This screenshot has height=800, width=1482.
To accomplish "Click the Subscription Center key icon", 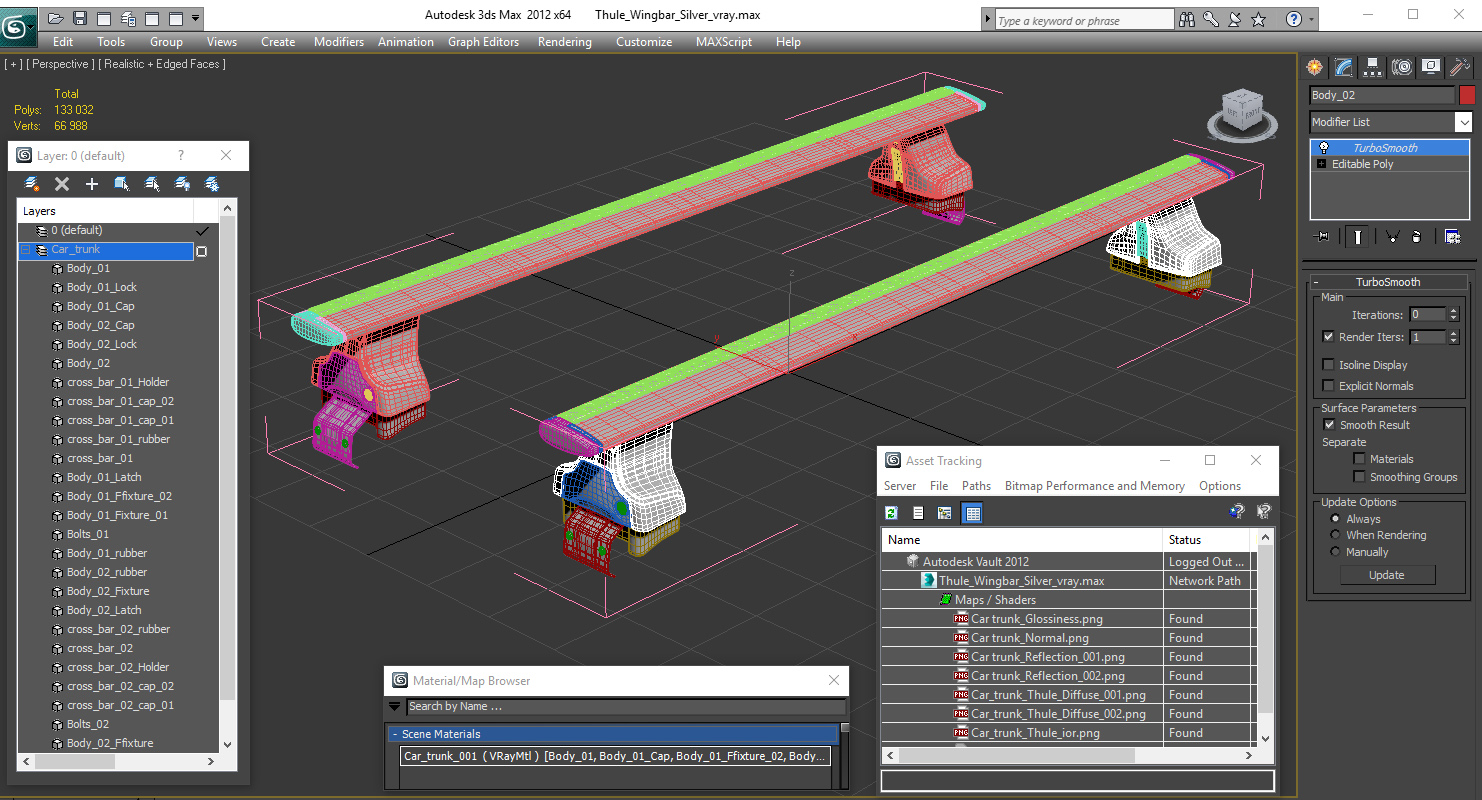I will point(1211,19).
